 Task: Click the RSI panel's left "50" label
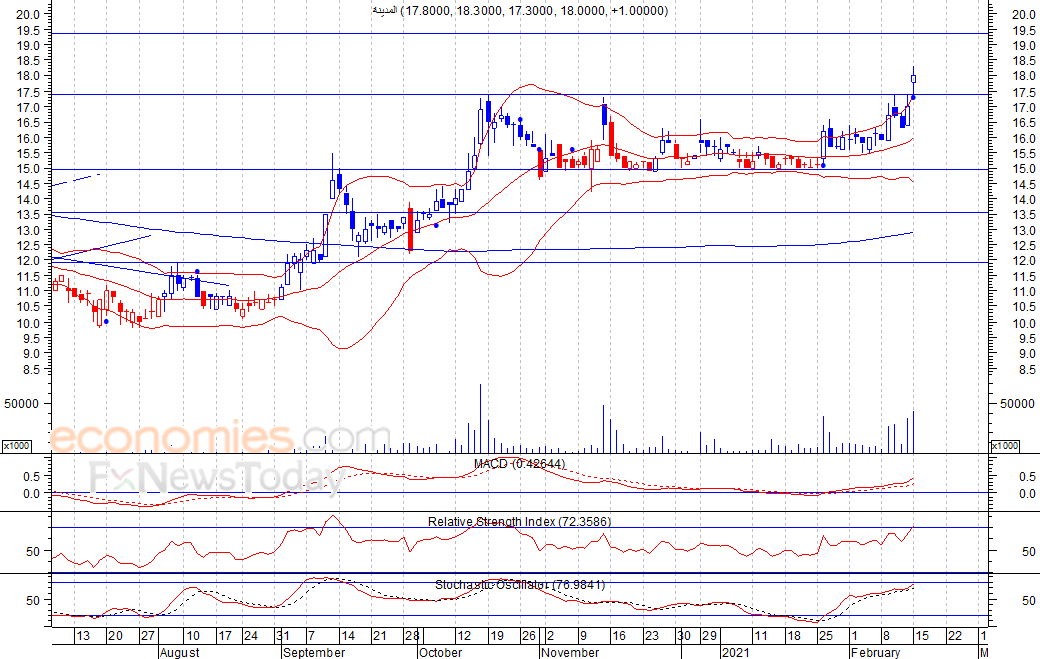pyautogui.click(x=33, y=552)
